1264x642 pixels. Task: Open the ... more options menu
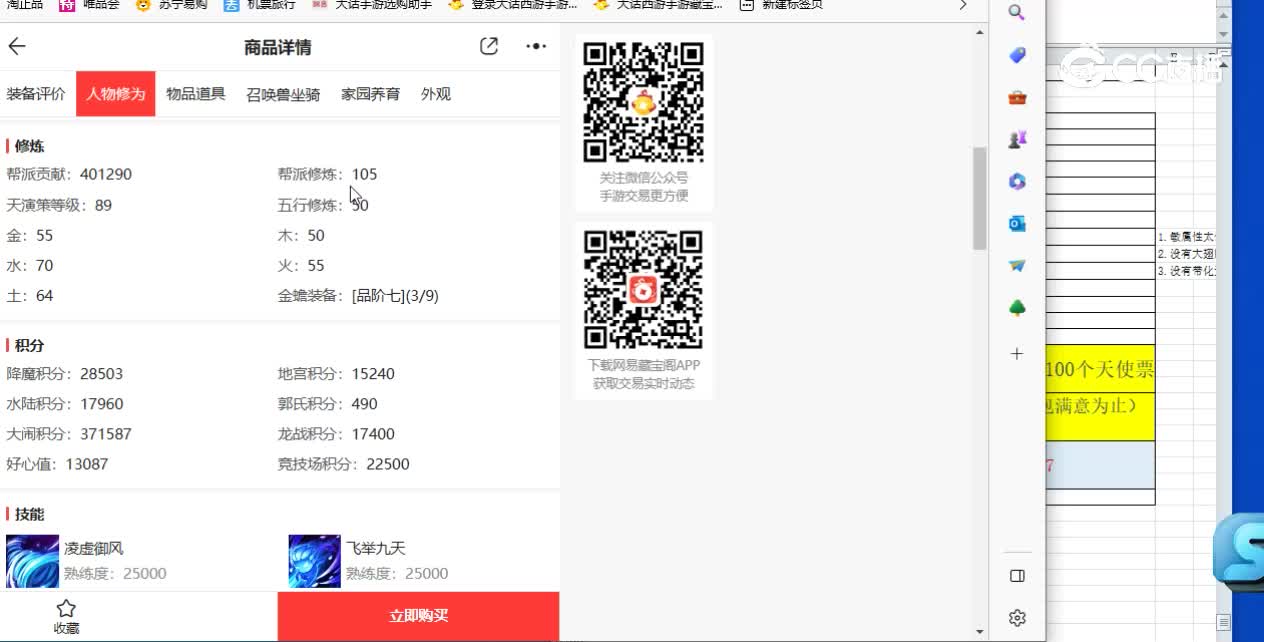pos(536,46)
